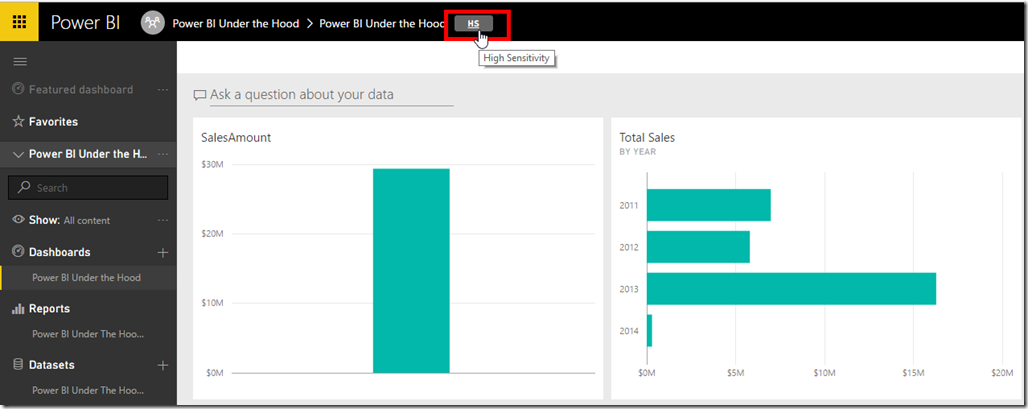This screenshot has width=1028, height=409.
Task: Click the group workspace avatar icon
Action: click(x=153, y=23)
